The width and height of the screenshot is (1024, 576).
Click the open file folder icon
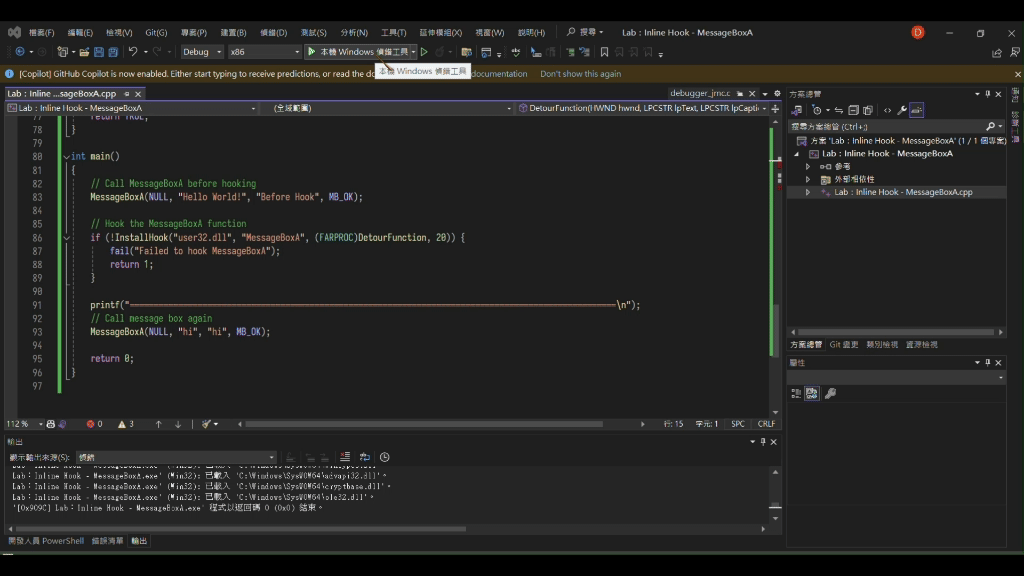84,52
